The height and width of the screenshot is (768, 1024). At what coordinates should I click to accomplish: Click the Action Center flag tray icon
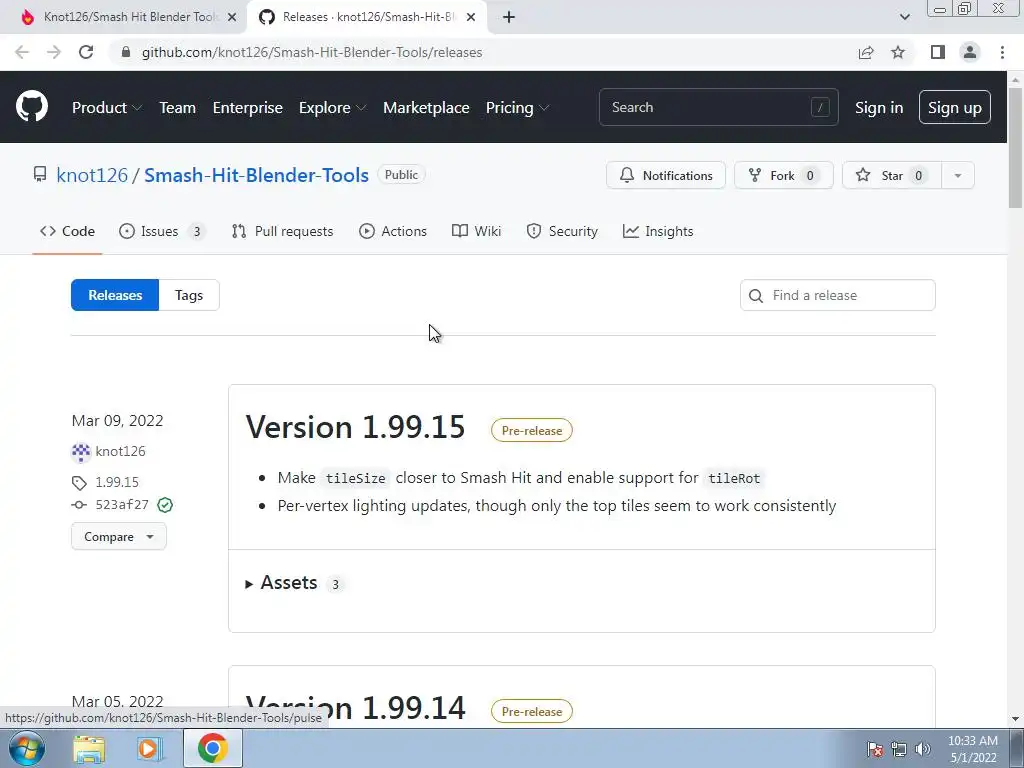pyautogui.click(x=875, y=749)
